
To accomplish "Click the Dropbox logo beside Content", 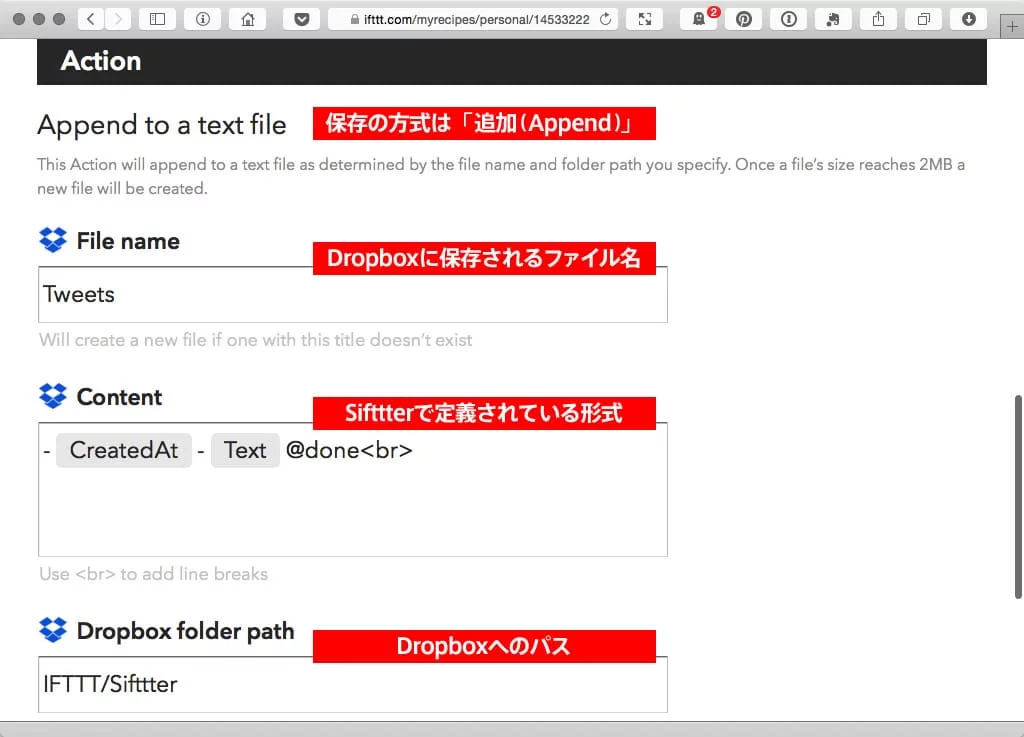I will point(53,396).
